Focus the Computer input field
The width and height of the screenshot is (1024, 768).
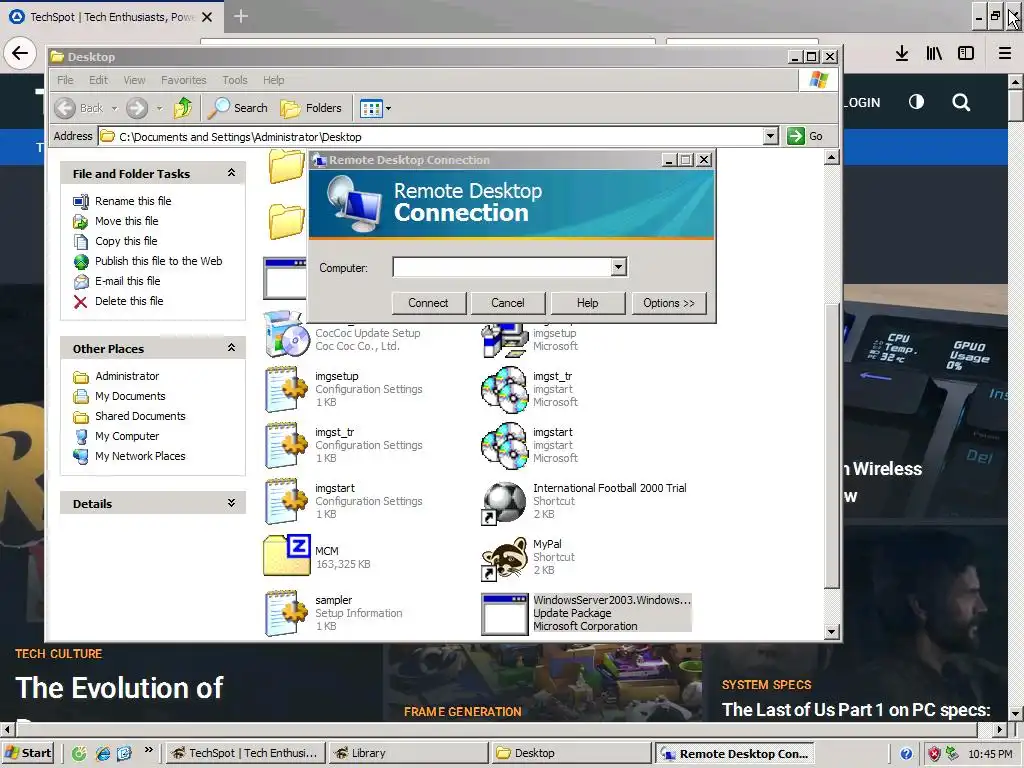(x=502, y=266)
